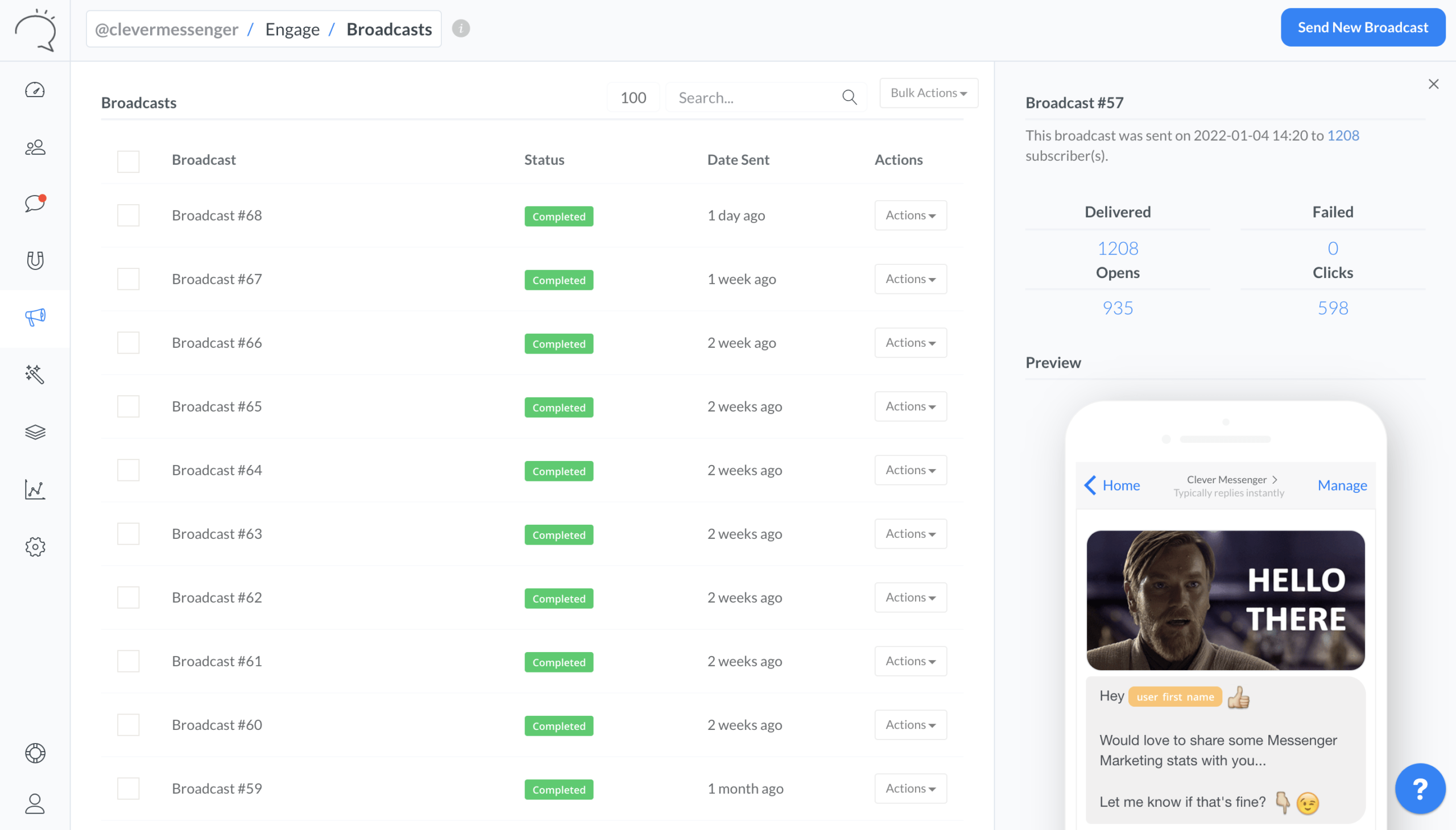Open live chat bubble icon with red dot
Image resolution: width=1456 pixels, height=830 pixels.
click(x=35, y=204)
